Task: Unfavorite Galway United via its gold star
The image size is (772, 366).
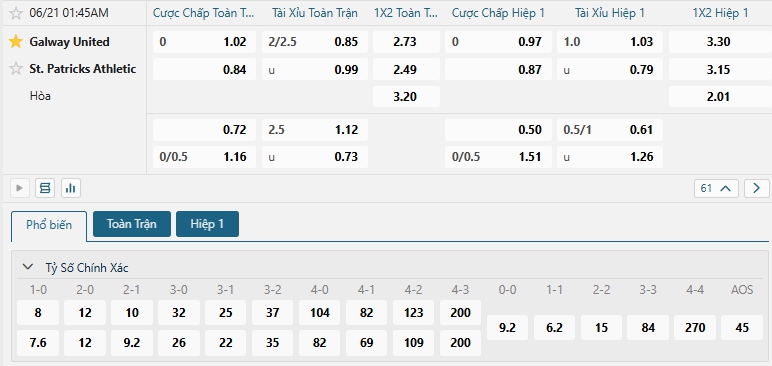Action: pos(16,42)
